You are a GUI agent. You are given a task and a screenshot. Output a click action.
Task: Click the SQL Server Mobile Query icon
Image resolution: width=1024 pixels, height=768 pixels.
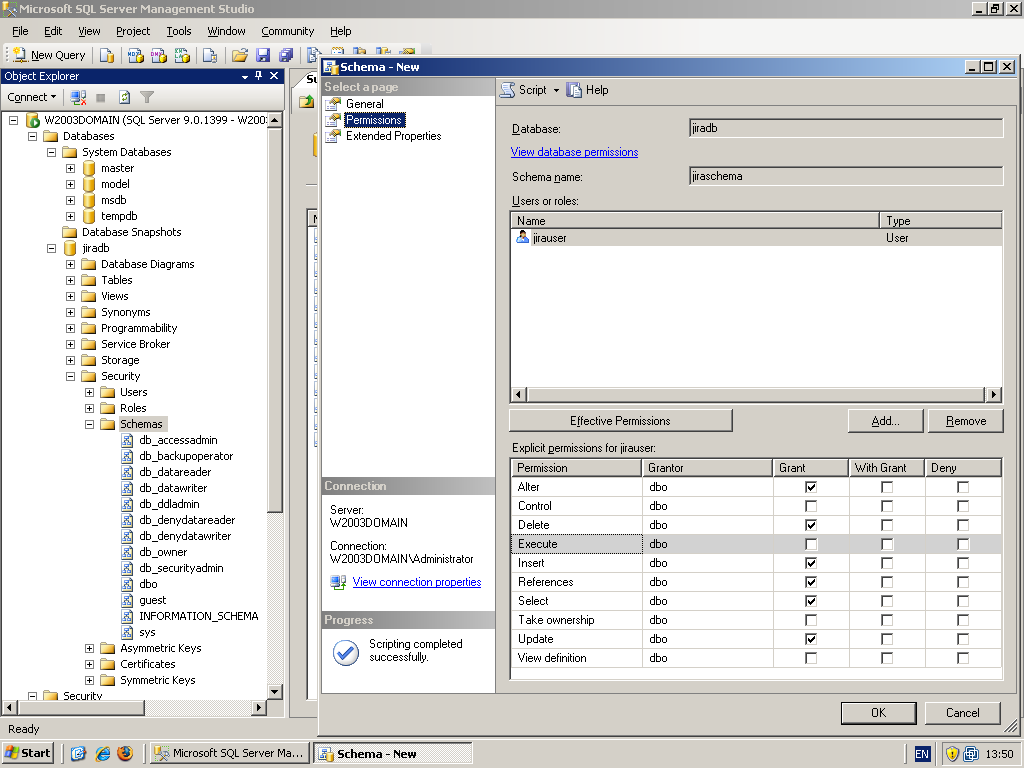pos(210,56)
